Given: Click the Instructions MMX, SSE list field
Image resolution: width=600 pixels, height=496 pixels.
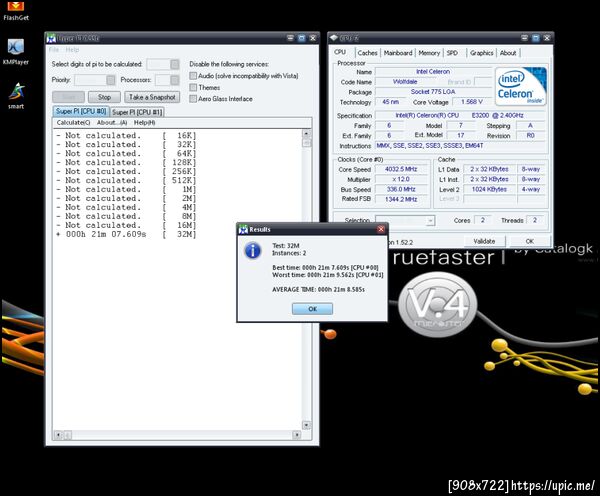Looking at the screenshot, I should (460, 146).
